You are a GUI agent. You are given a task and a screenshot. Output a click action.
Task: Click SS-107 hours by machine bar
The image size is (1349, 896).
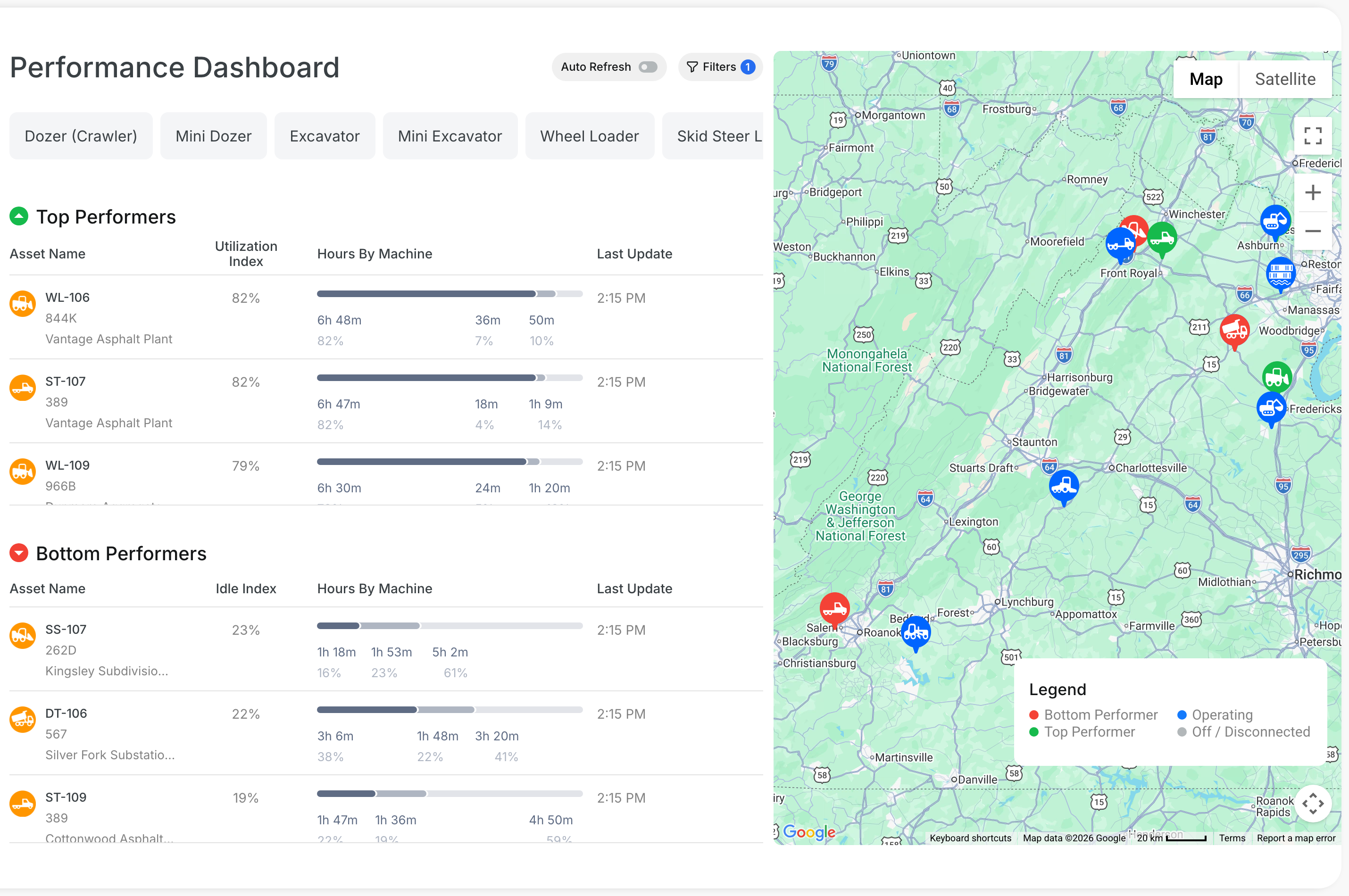450,626
